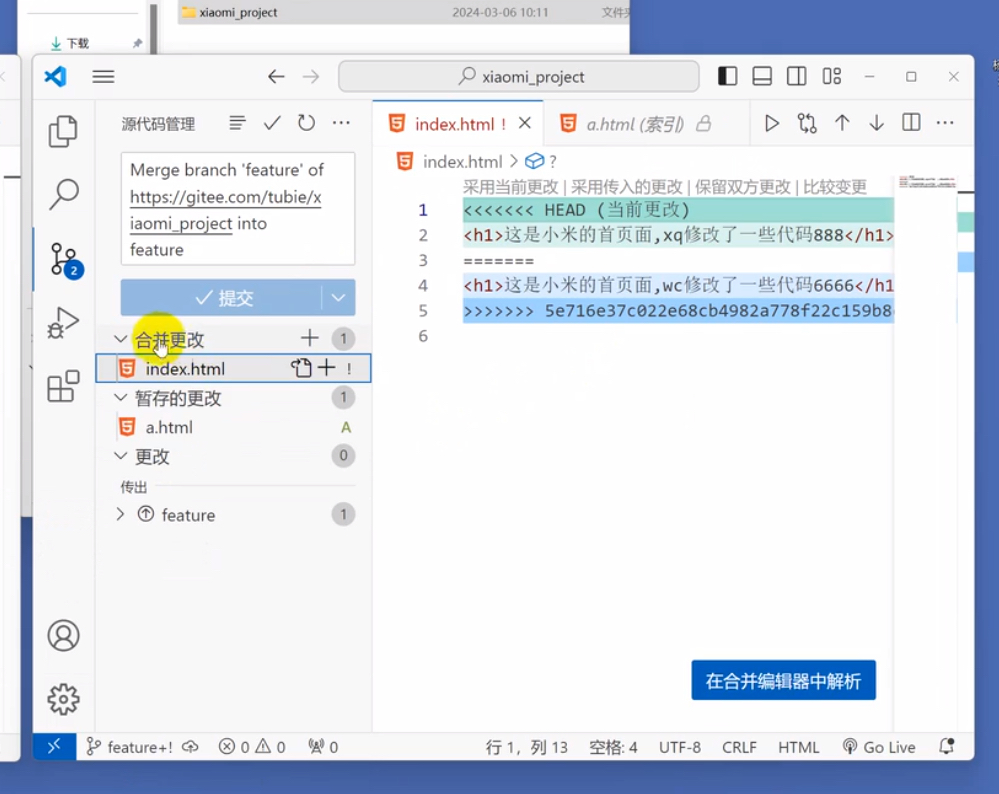Open the Manage gear icon
This screenshot has width=999, height=794.
(x=63, y=699)
